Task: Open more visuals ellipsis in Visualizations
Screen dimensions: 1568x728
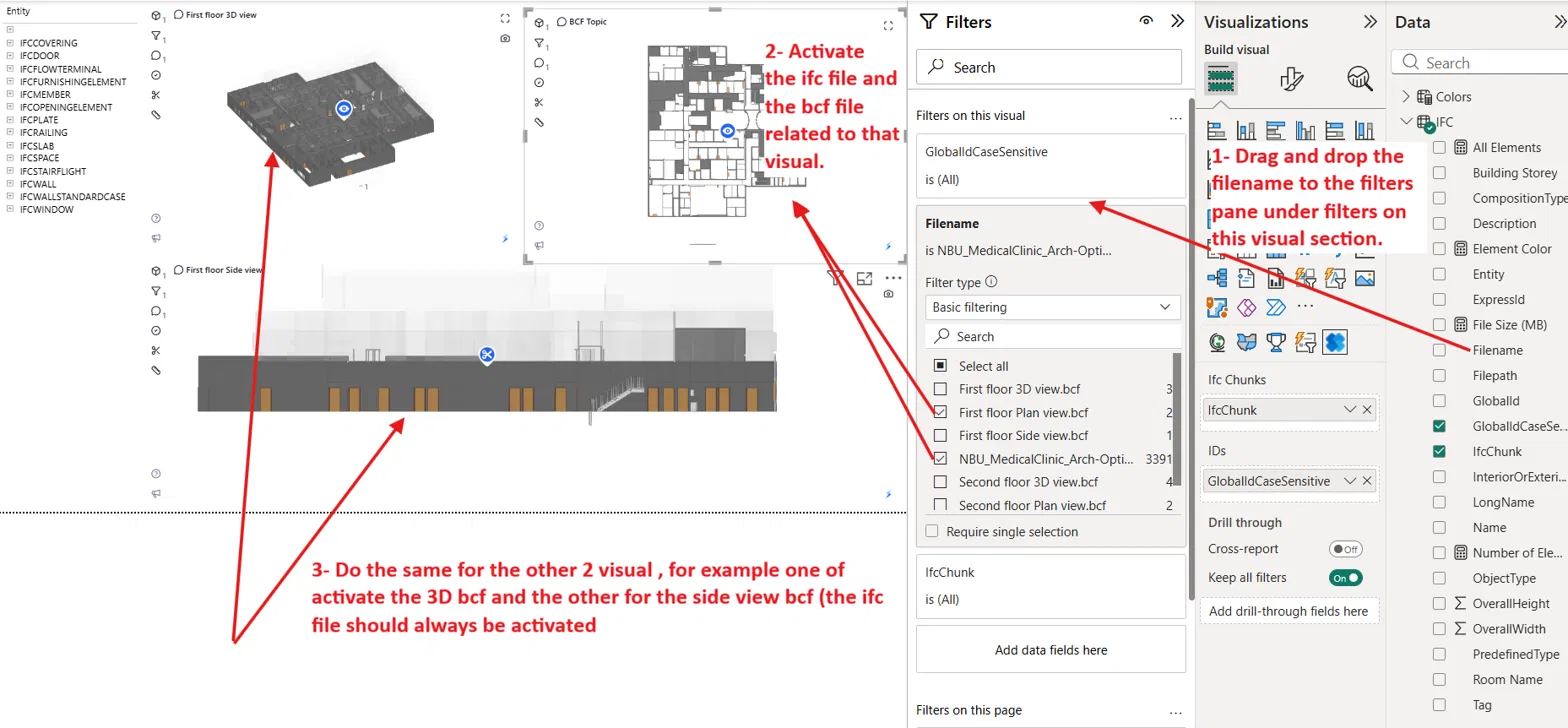Action: [x=1305, y=306]
